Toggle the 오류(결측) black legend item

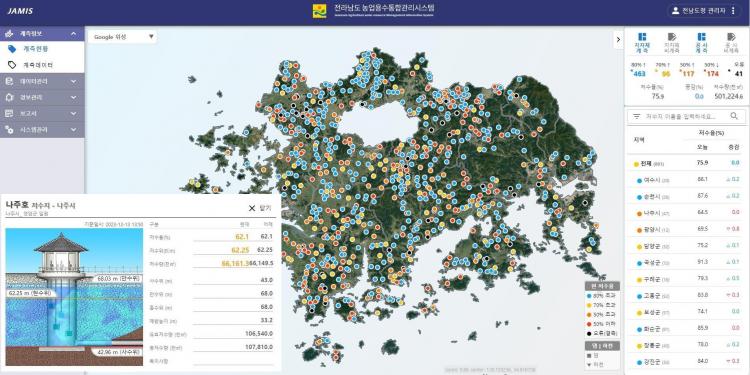click(x=602, y=333)
